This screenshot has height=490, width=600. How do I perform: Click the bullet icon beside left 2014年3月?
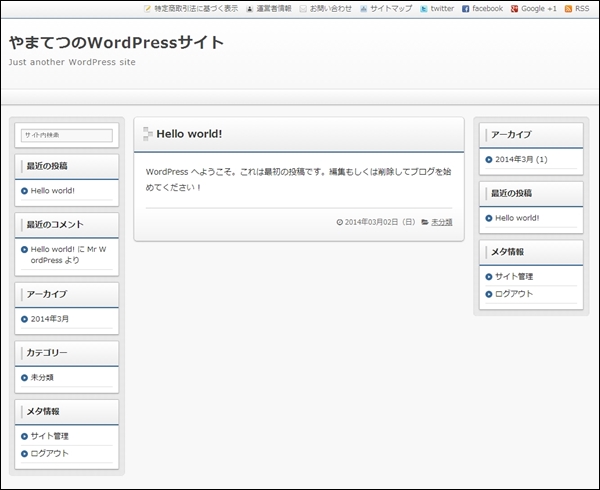point(24,319)
